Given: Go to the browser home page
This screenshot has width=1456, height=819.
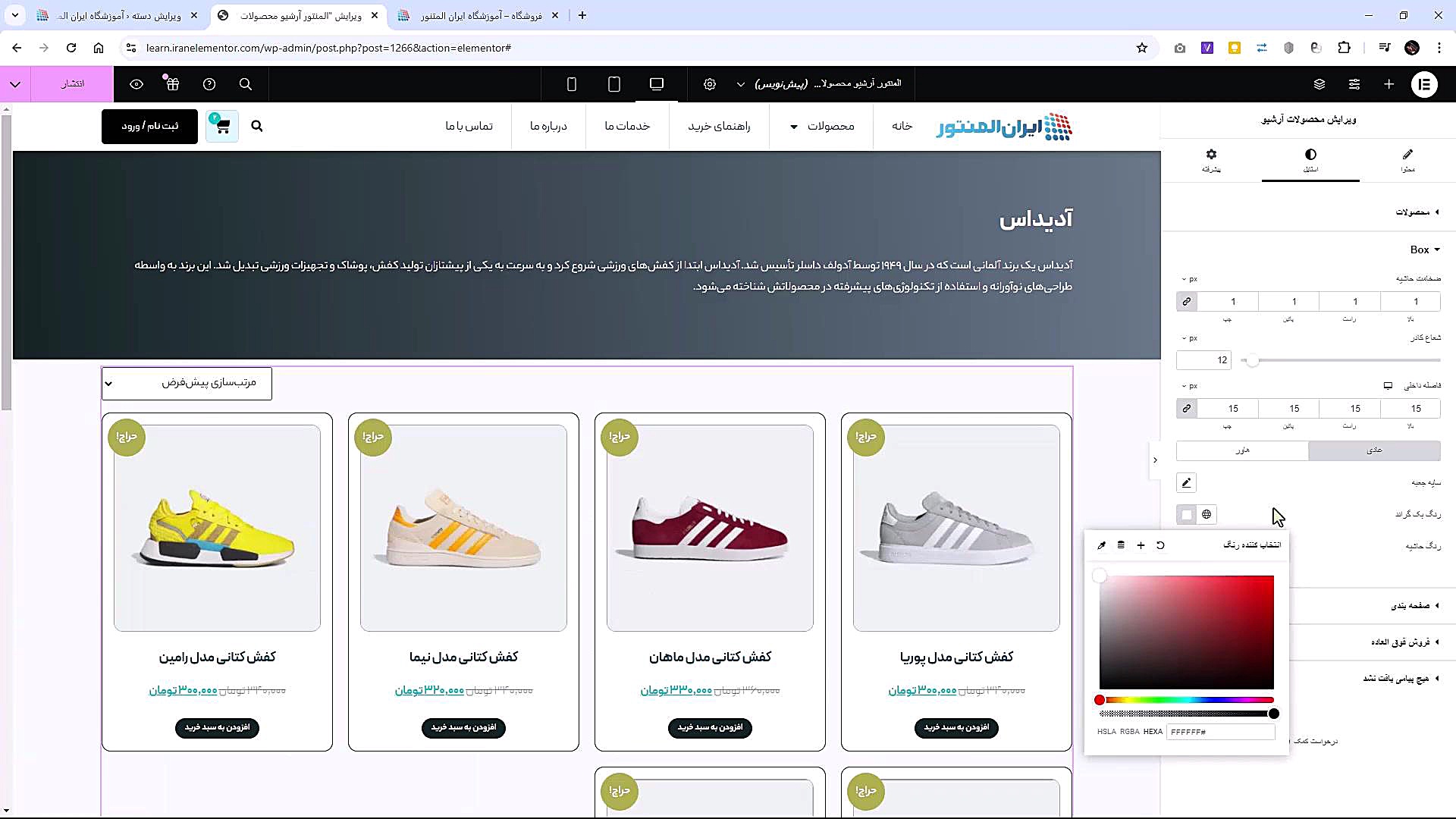Looking at the screenshot, I should (99, 48).
